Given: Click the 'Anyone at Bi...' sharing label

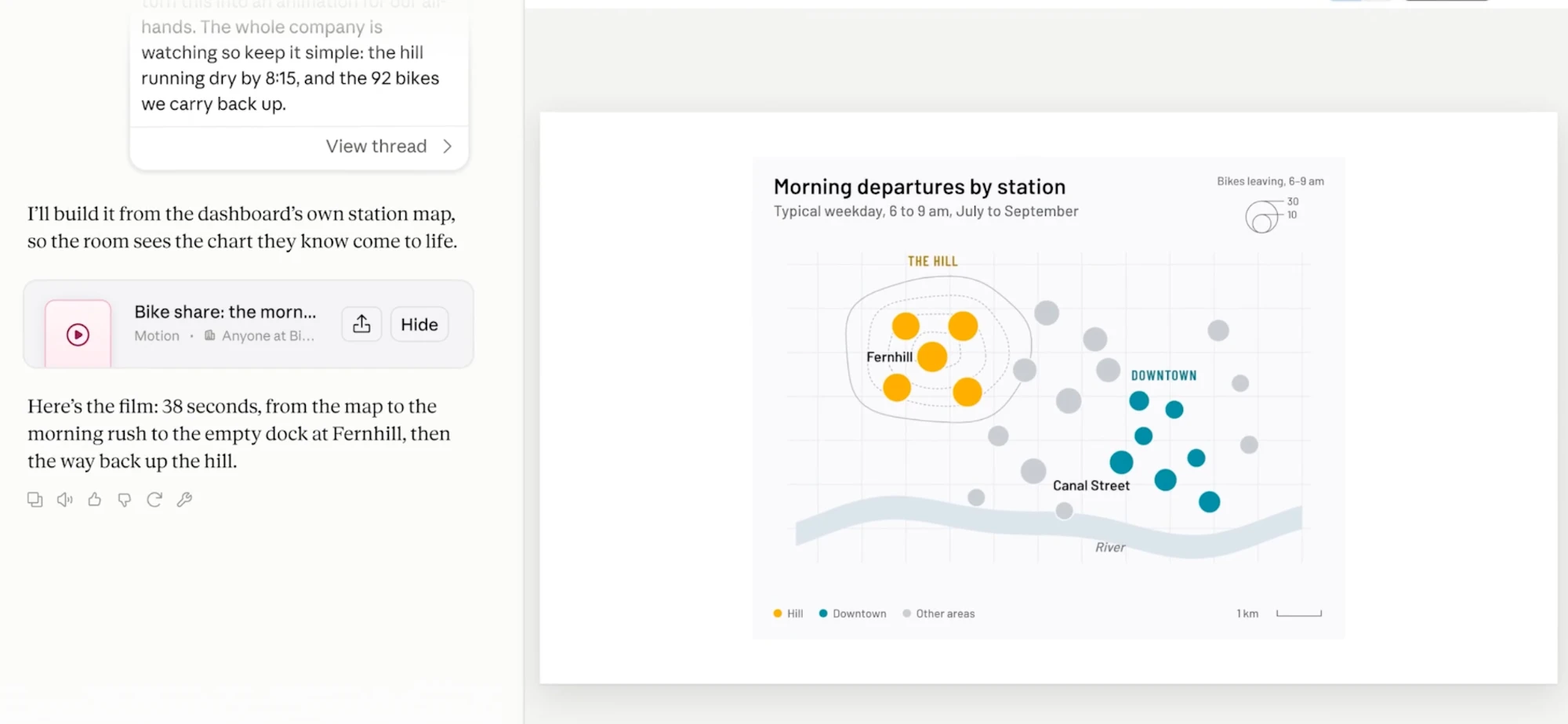Looking at the screenshot, I should [260, 336].
